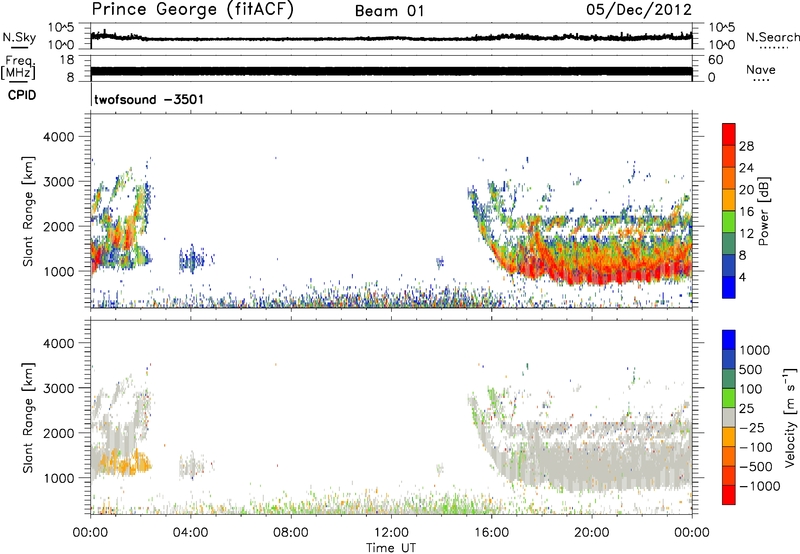Click the Velocity colorbar label '-1000'
This screenshot has width=800, height=554.
pyautogui.click(x=760, y=486)
